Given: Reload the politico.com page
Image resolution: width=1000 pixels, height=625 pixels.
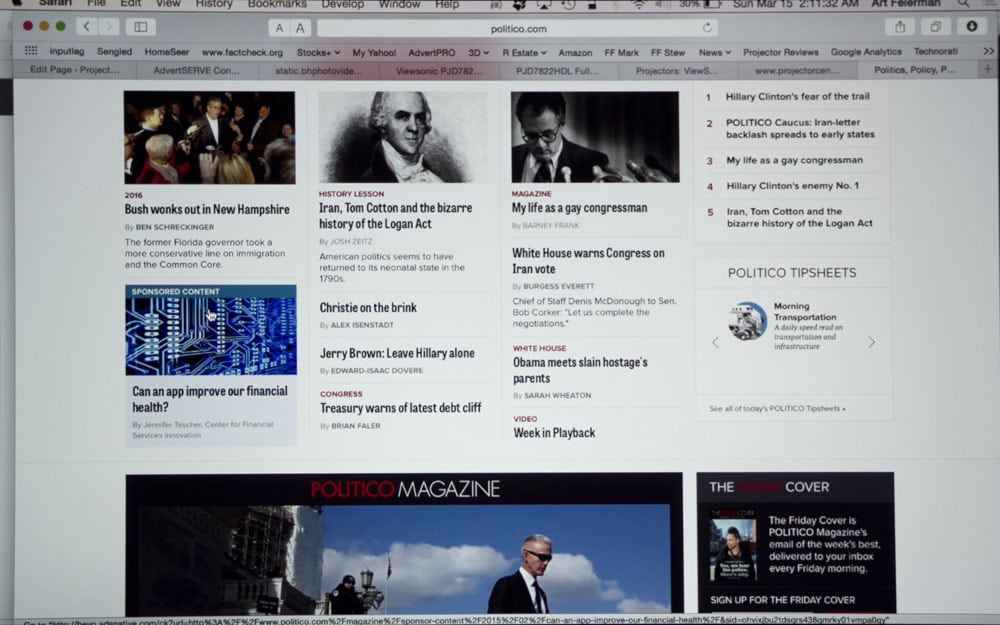Looking at the screenshot, I should point(707,28).
